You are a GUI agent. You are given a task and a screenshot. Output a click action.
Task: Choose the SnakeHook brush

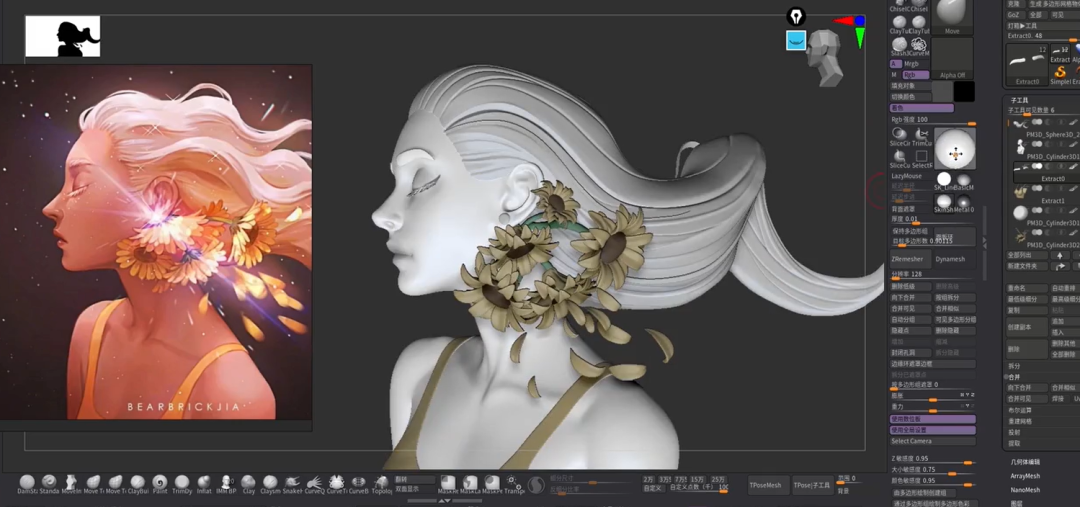coord(292,482)
